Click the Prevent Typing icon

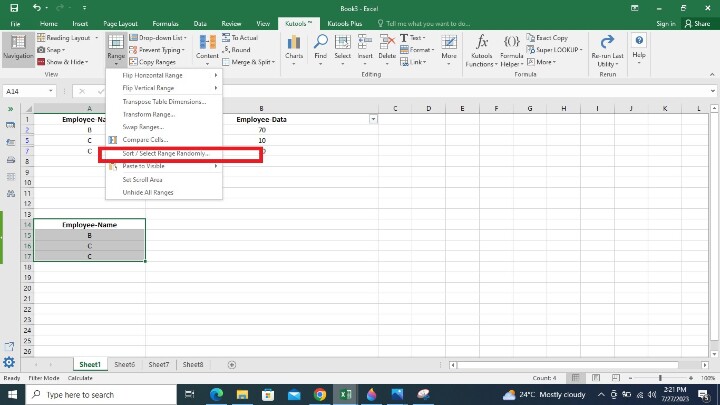pyautogui.click(x=134, y=50)
